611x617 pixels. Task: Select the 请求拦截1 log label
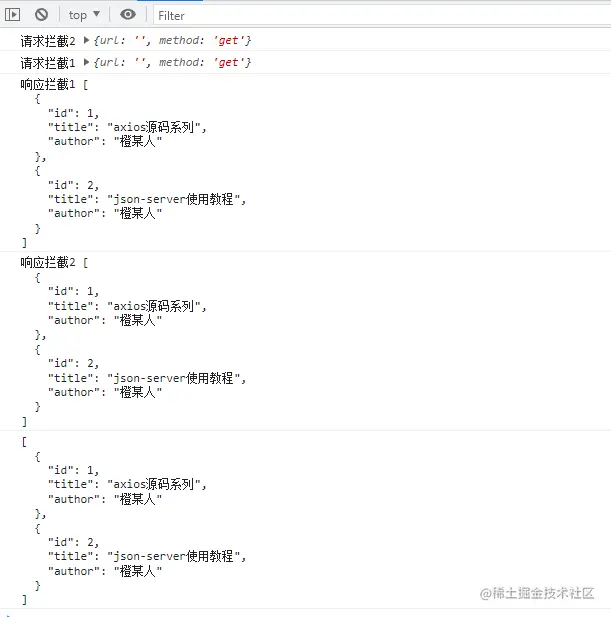point(48,63)
